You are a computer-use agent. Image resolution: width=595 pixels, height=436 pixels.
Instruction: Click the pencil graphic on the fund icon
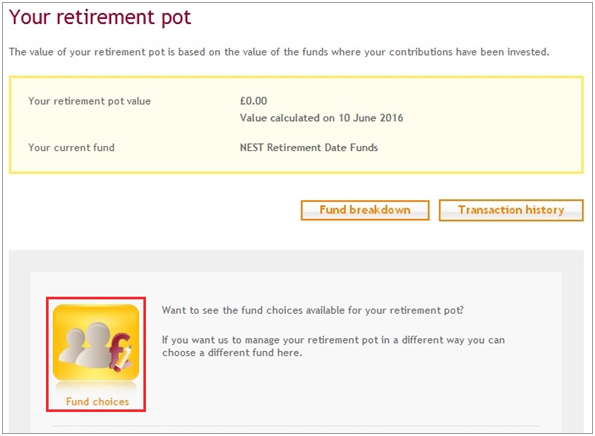[126, 358]
